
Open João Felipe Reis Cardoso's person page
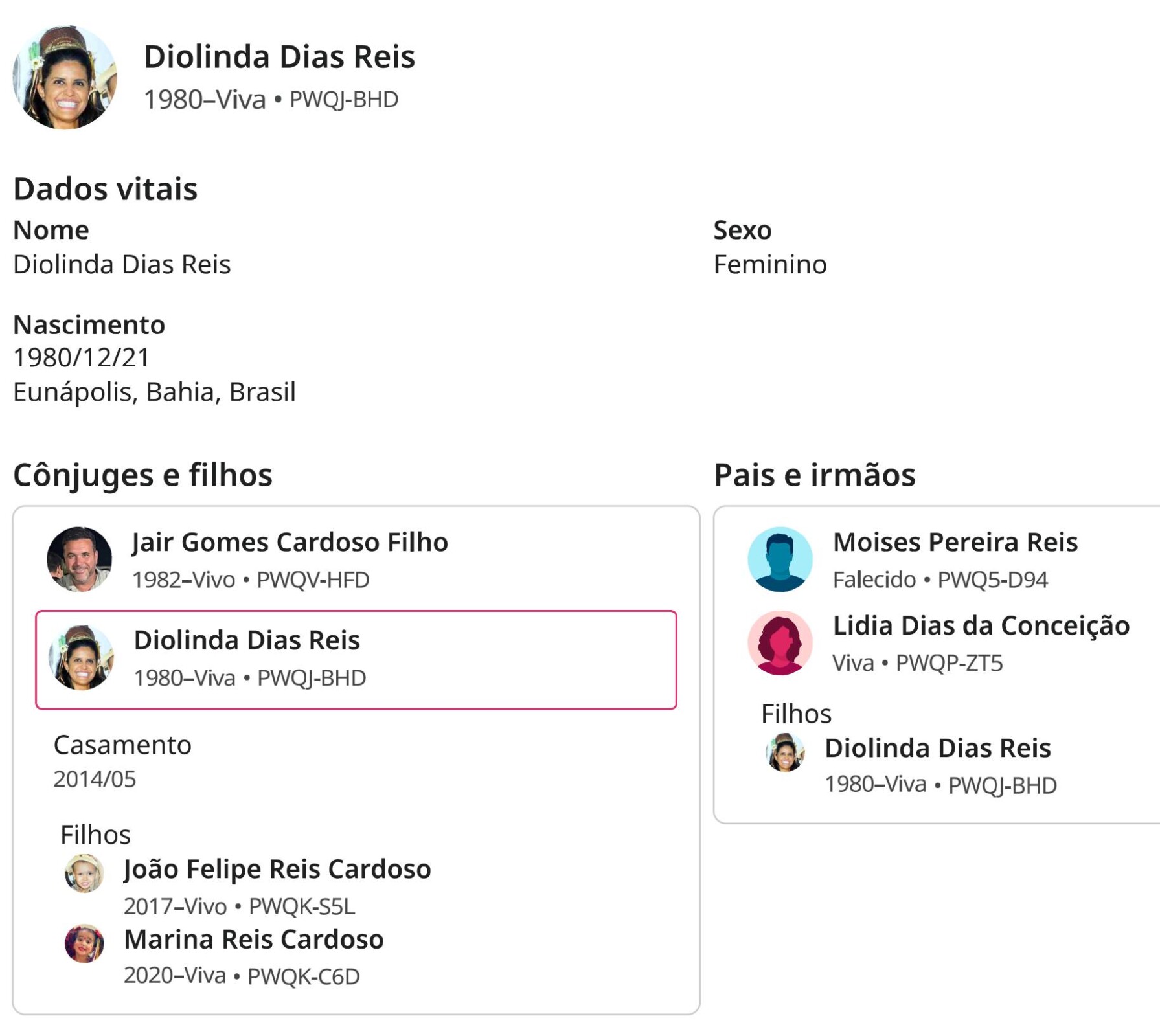[277, 869]
